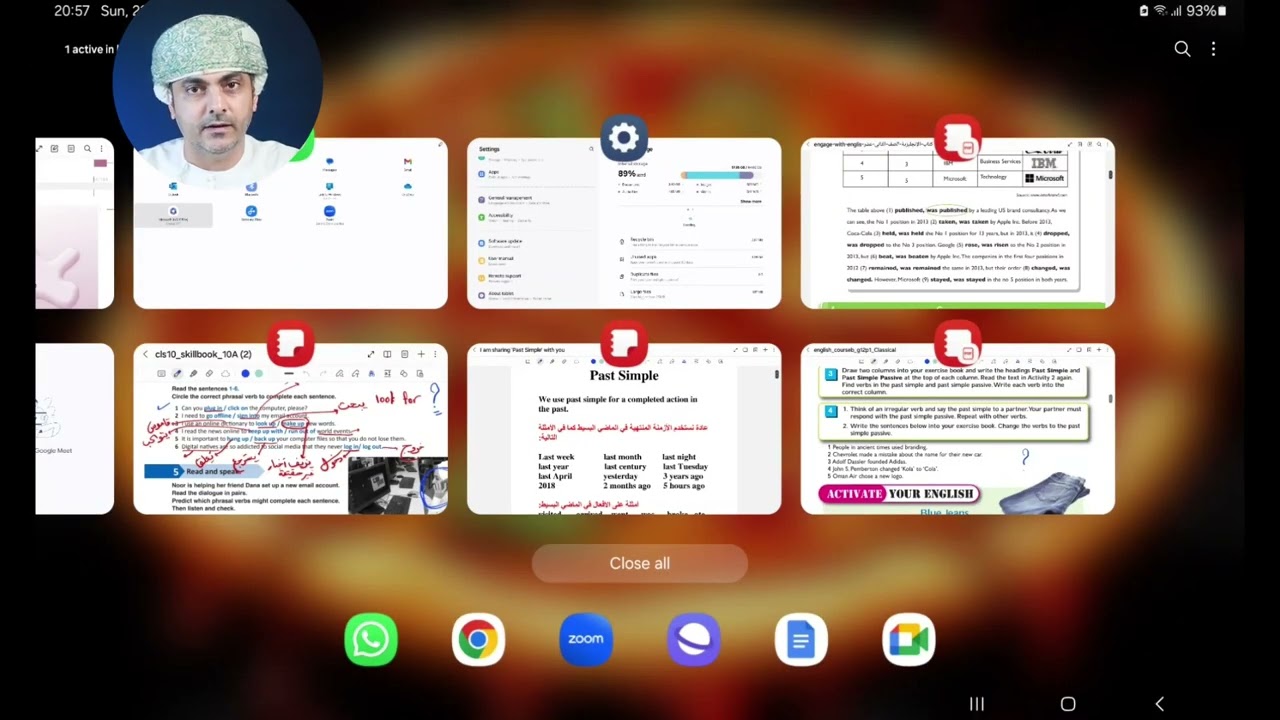1280x720 pixels.
Task: Open the partially visible Google Meet card
Action: (75, 429)
